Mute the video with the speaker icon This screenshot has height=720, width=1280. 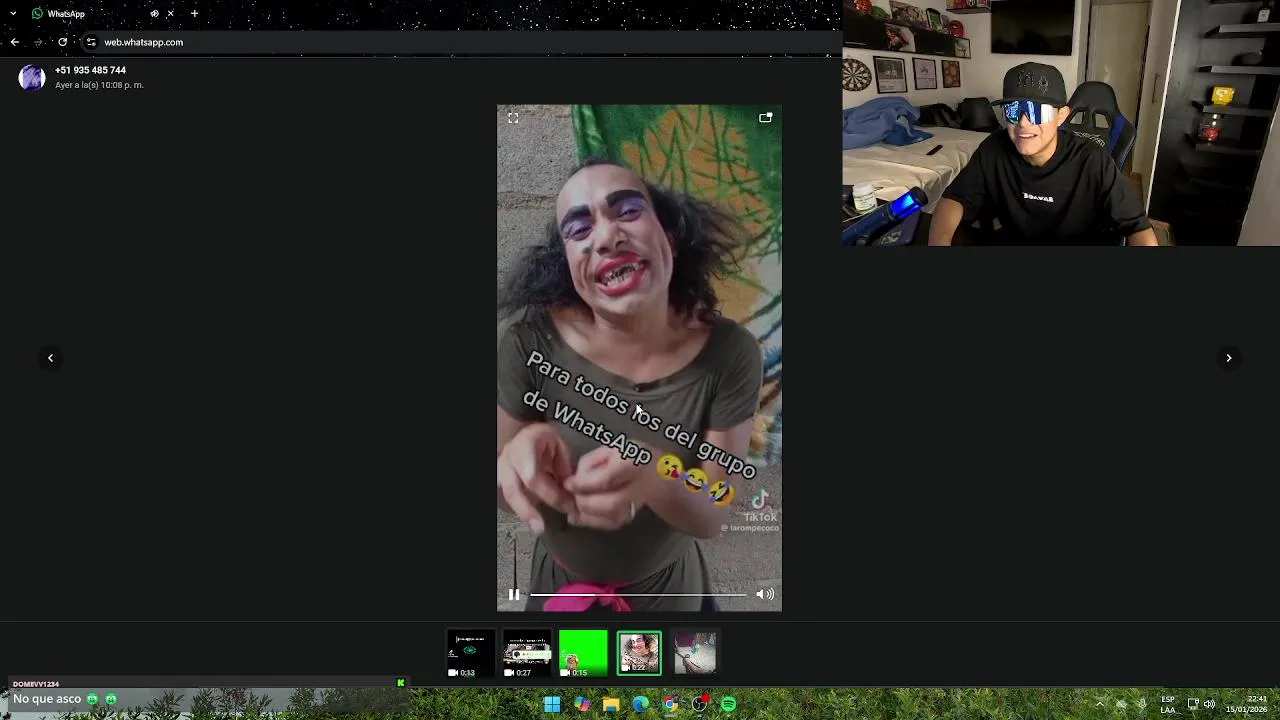(765, 594)
